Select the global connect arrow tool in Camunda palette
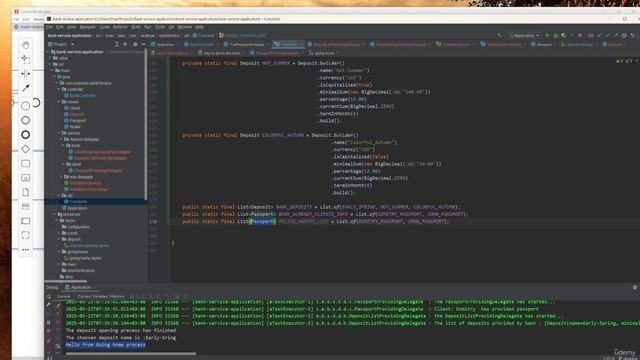Viewport: 640px width, 360px height. click(x=25, y=88)
